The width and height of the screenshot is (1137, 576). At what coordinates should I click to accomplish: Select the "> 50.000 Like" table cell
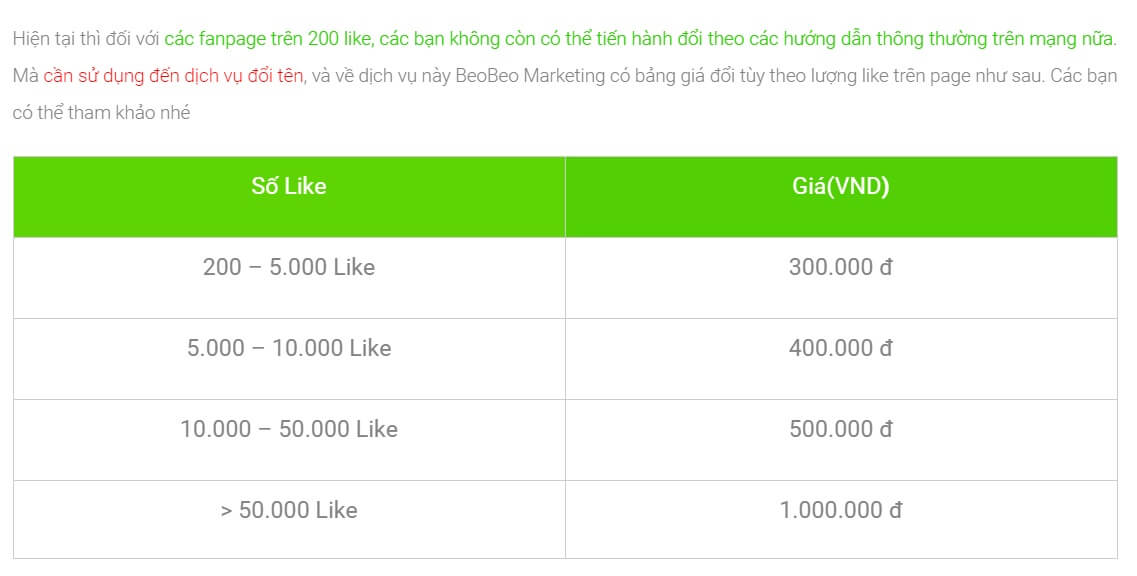289,511
